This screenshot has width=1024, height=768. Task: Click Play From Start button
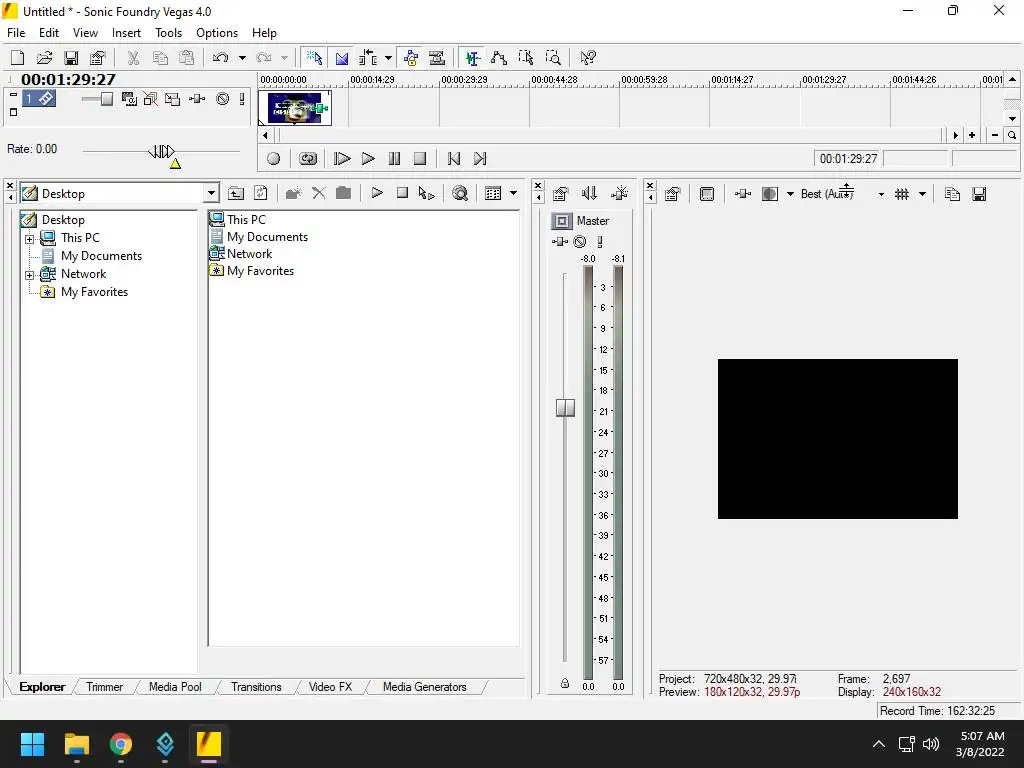pyautogui.click(x=342, y=159)
